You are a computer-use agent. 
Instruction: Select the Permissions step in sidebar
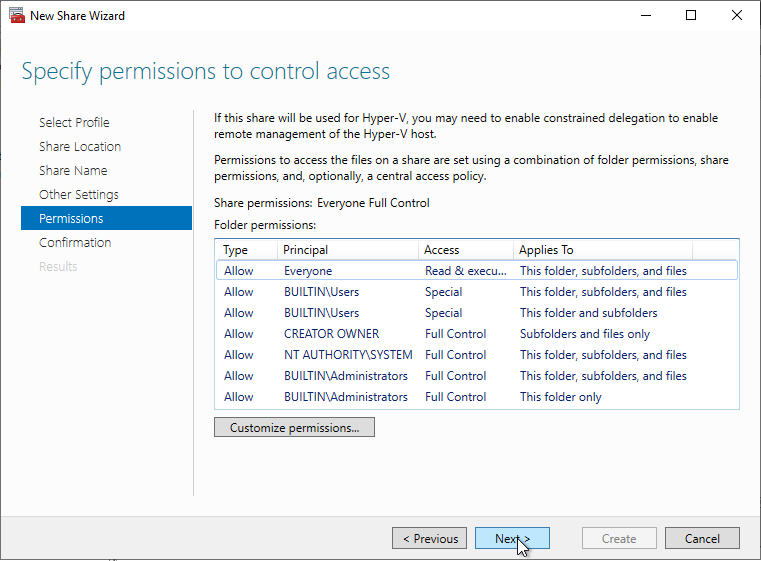tap(71, 218)
